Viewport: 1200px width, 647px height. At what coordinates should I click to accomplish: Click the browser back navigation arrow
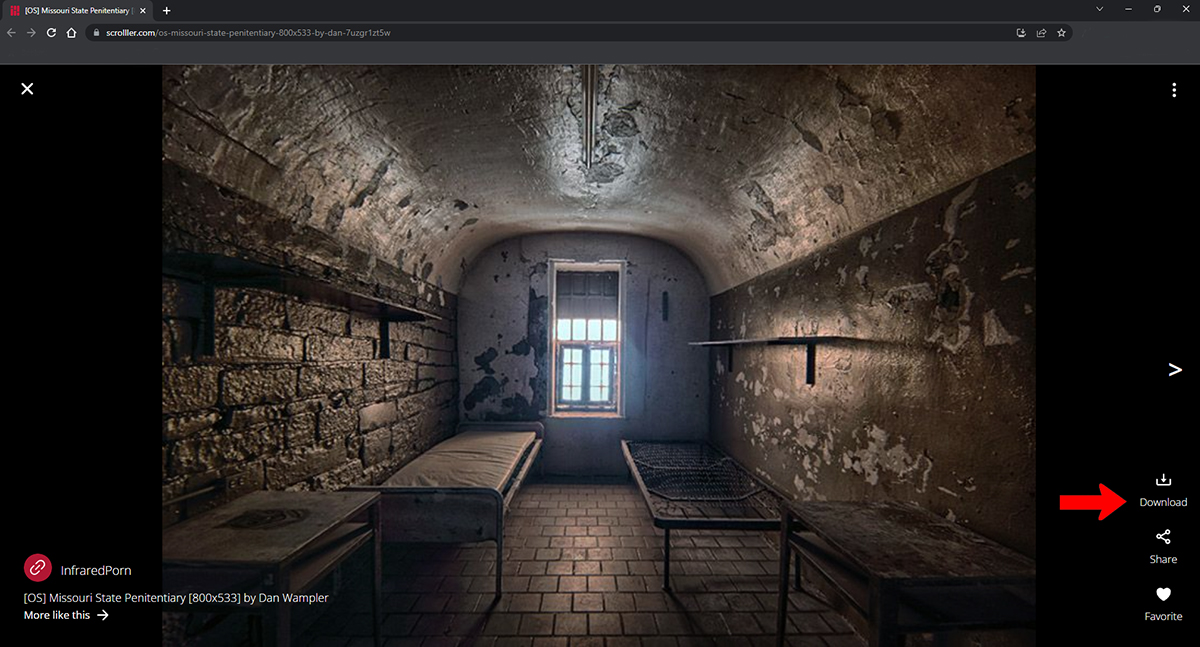click(x=10, y=32)
